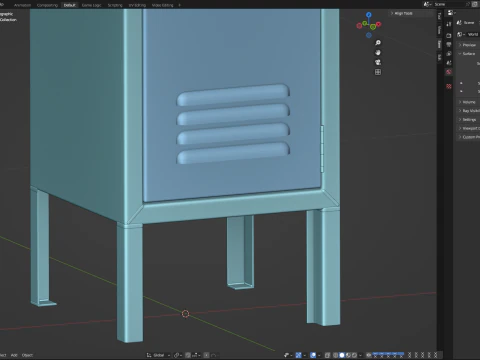Open the Object menu in viewport header
The width and height of the screenshot is (480, 360).
(x=27, y=355)
